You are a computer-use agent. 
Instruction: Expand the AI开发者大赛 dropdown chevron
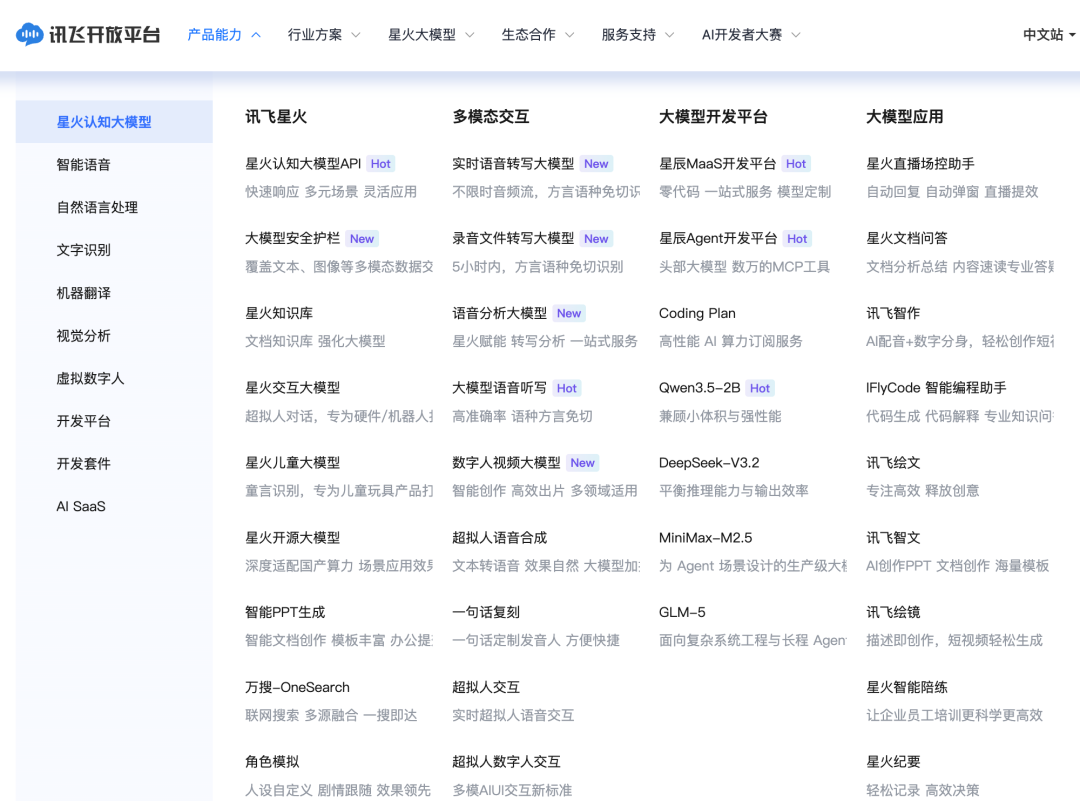[x=796, y=35]
